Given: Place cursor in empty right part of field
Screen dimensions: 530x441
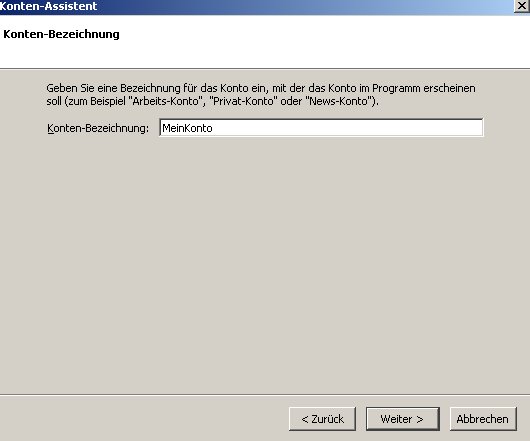Looking at the screenshot, I should click(x=348, y=128).
